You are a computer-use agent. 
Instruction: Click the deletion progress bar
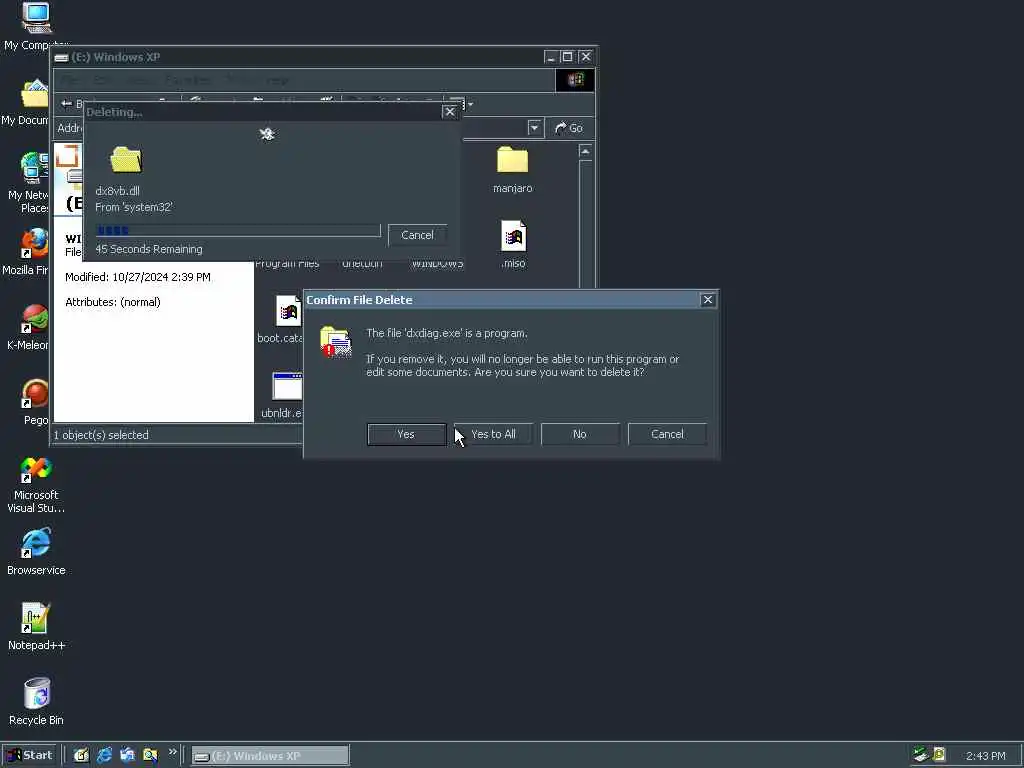(238, 231)
